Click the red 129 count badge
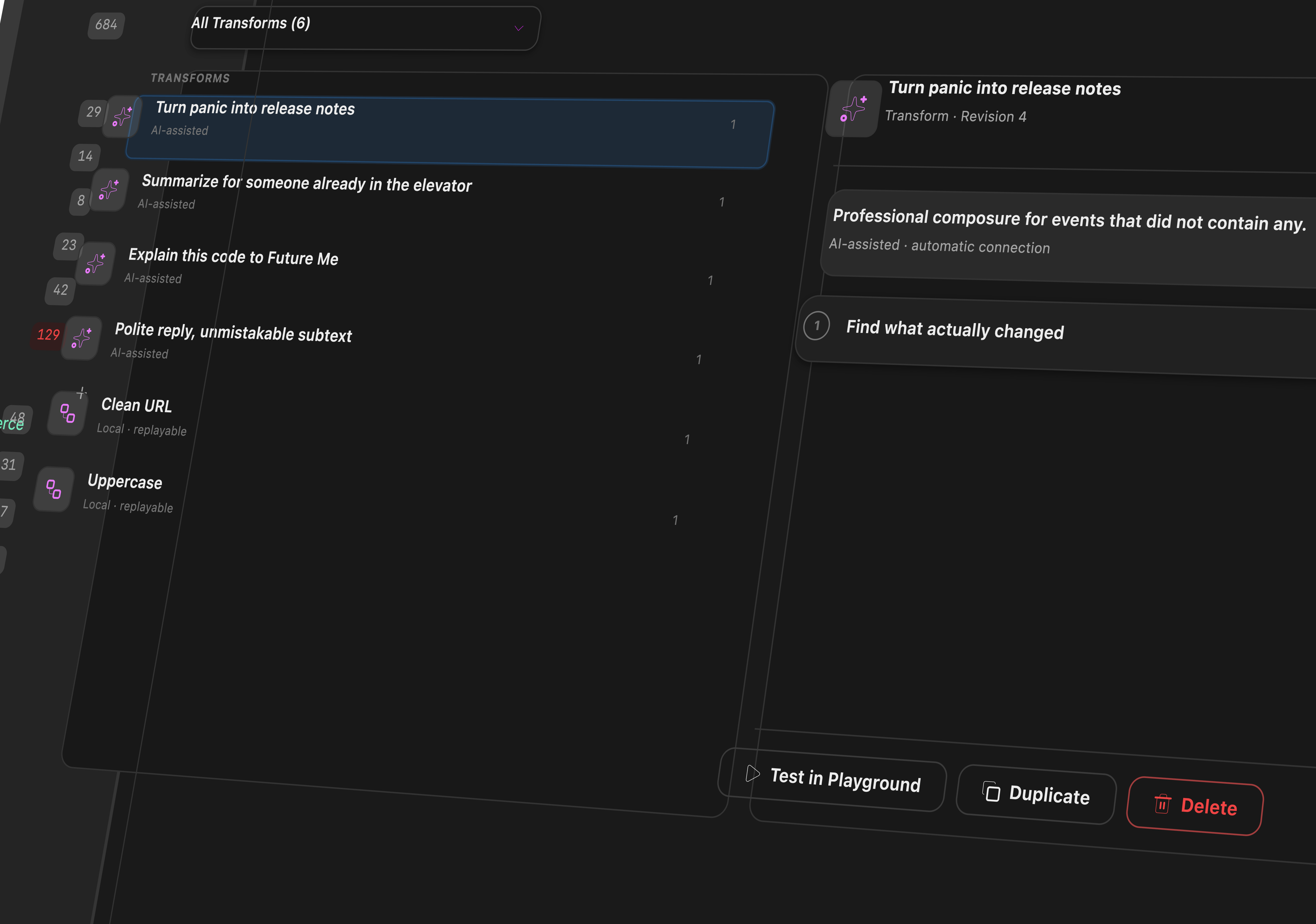The height and width of the screenshot is (924, 1316). click(x=48, y=335)
